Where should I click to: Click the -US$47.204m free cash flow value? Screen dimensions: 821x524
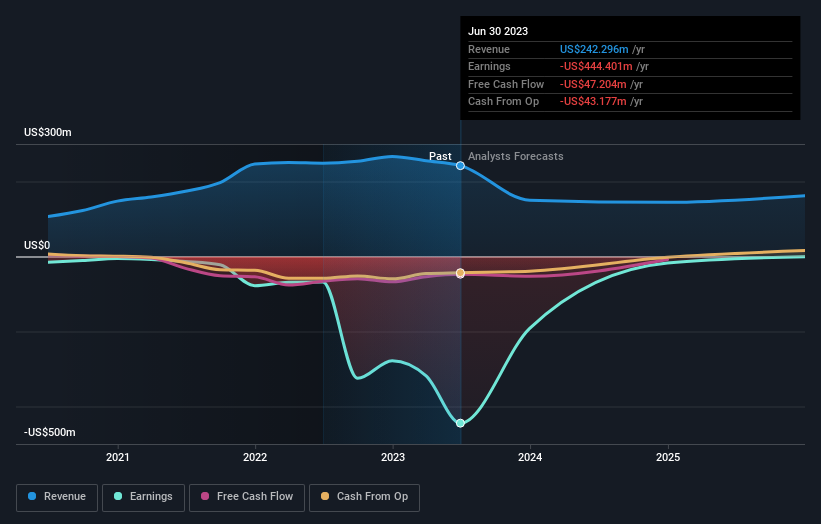[593, 84]
